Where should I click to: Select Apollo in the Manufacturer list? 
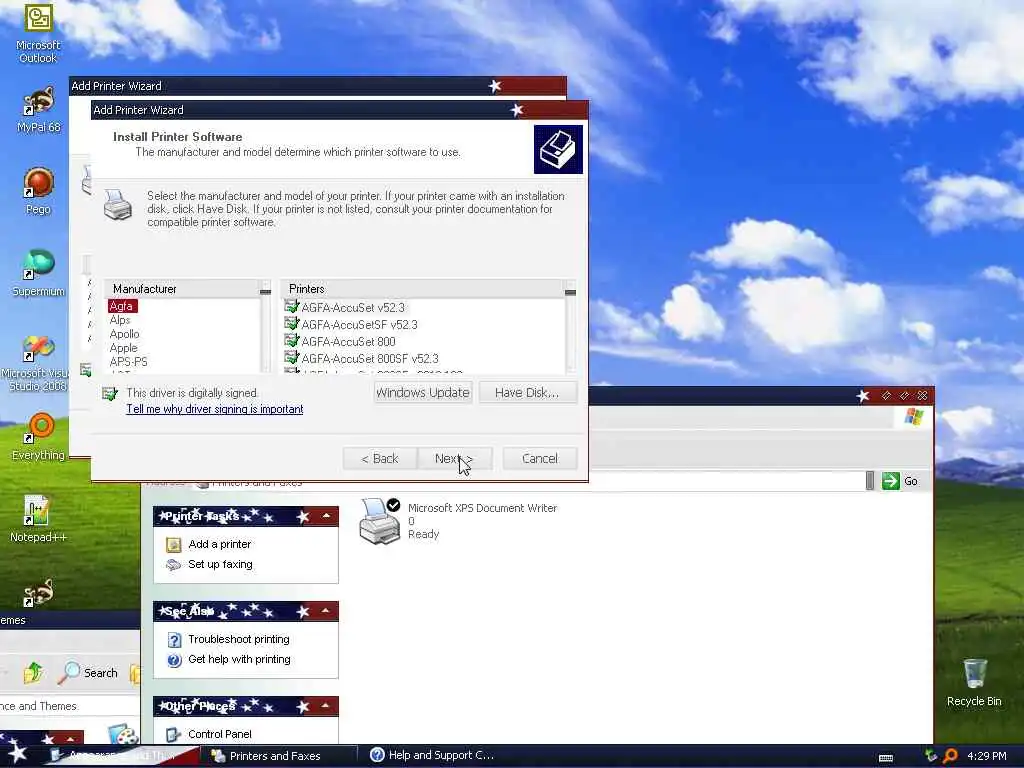click(124, 334)
